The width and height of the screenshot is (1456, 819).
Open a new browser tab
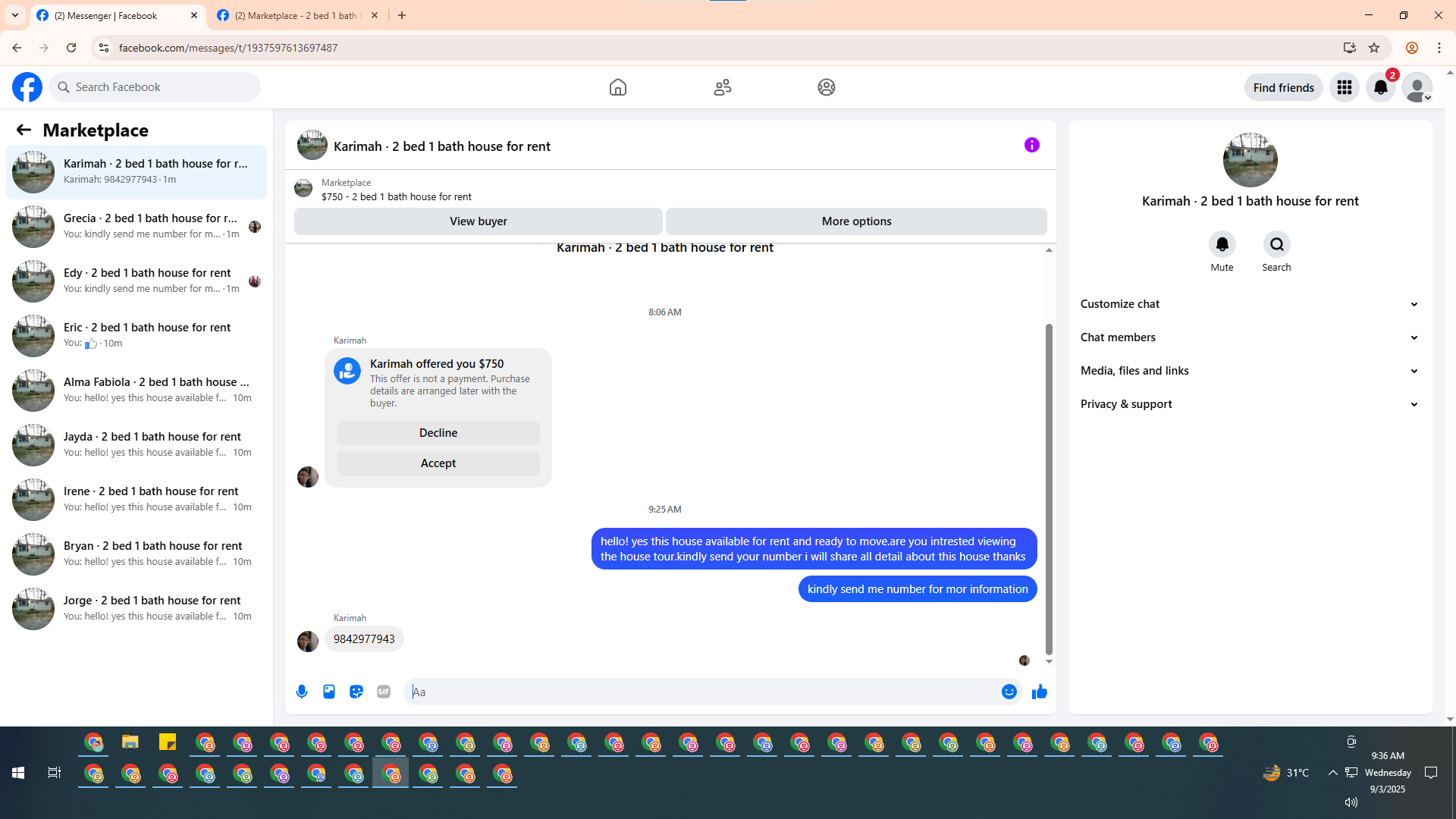click(402, 15)
